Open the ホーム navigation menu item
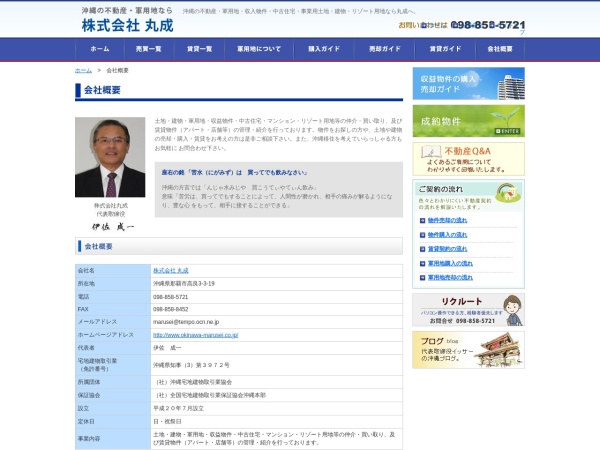Viewport: 600px width, 450px height. 100,49
